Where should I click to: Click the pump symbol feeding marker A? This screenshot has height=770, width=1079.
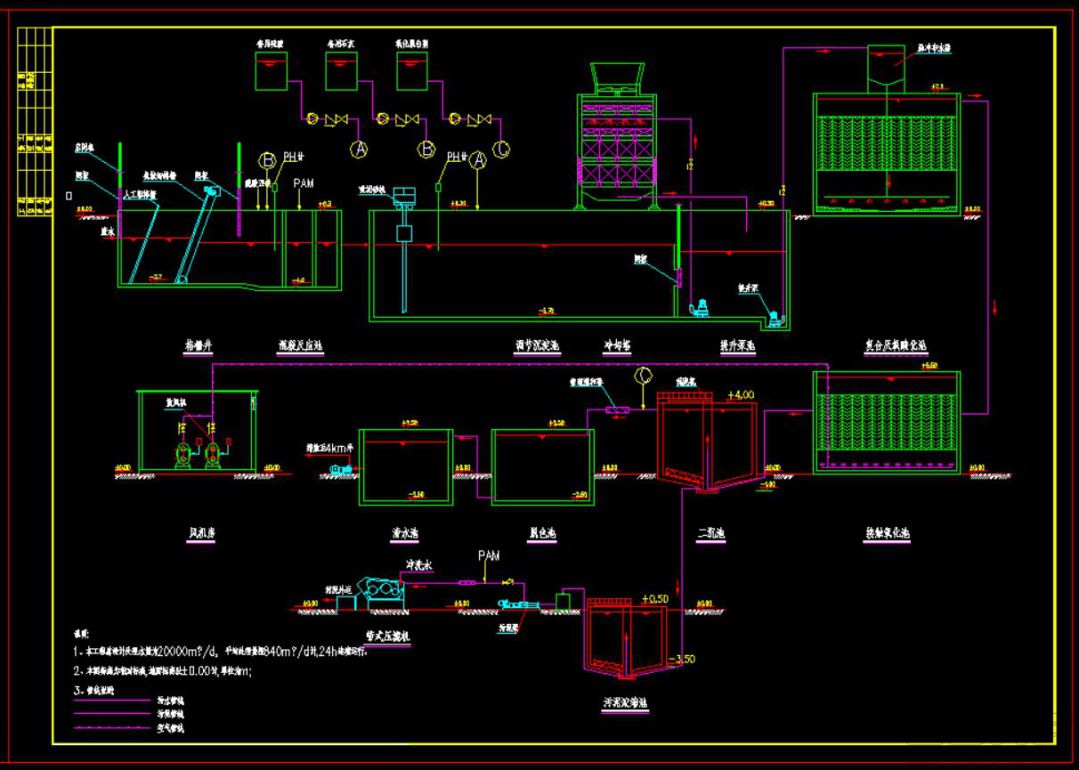pyautogui.click(x=312, y=119)
